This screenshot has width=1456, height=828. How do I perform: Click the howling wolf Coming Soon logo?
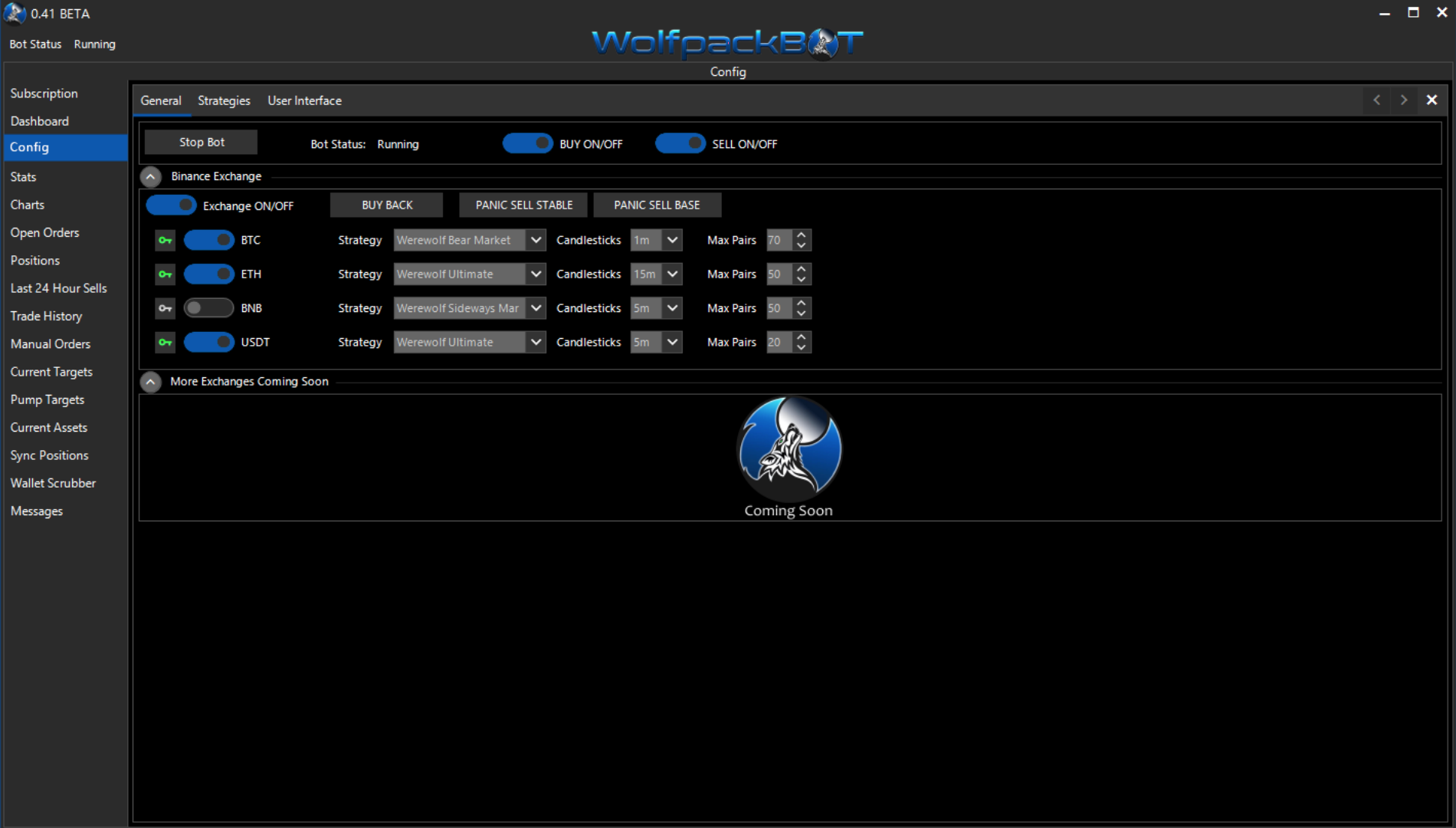(x=789, y=449)
